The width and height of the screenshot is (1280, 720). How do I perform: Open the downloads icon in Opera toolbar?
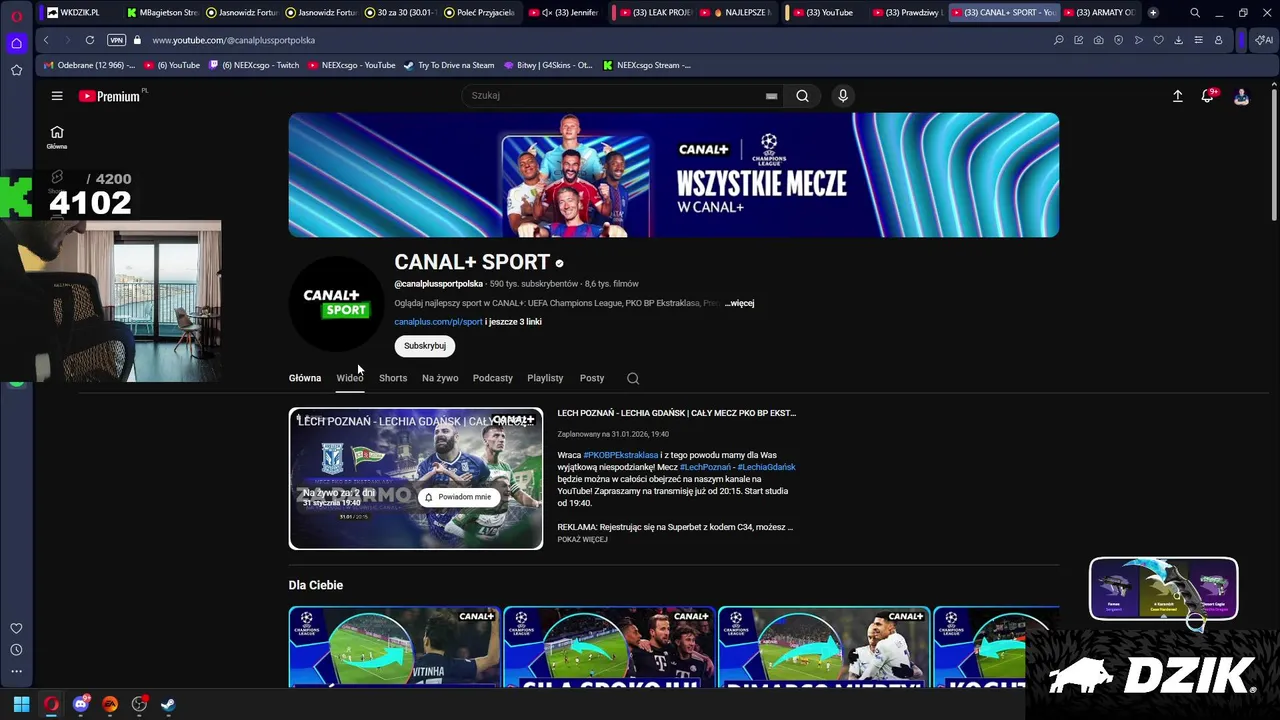pos(1178,40)
